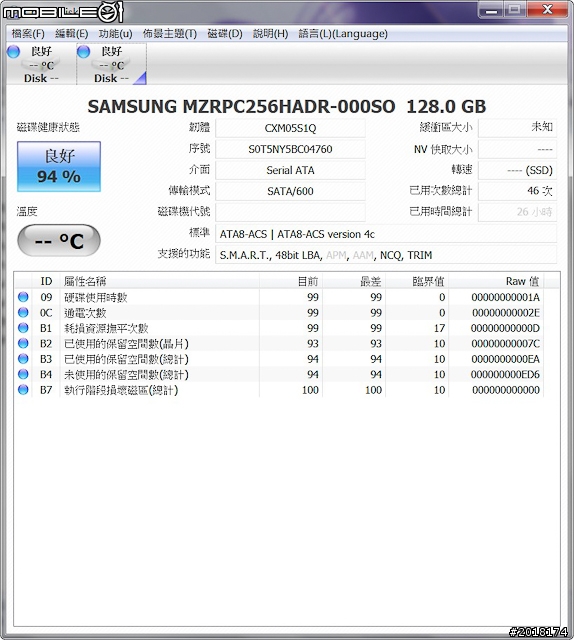Click raw value 00000000002E

point(505,313)
